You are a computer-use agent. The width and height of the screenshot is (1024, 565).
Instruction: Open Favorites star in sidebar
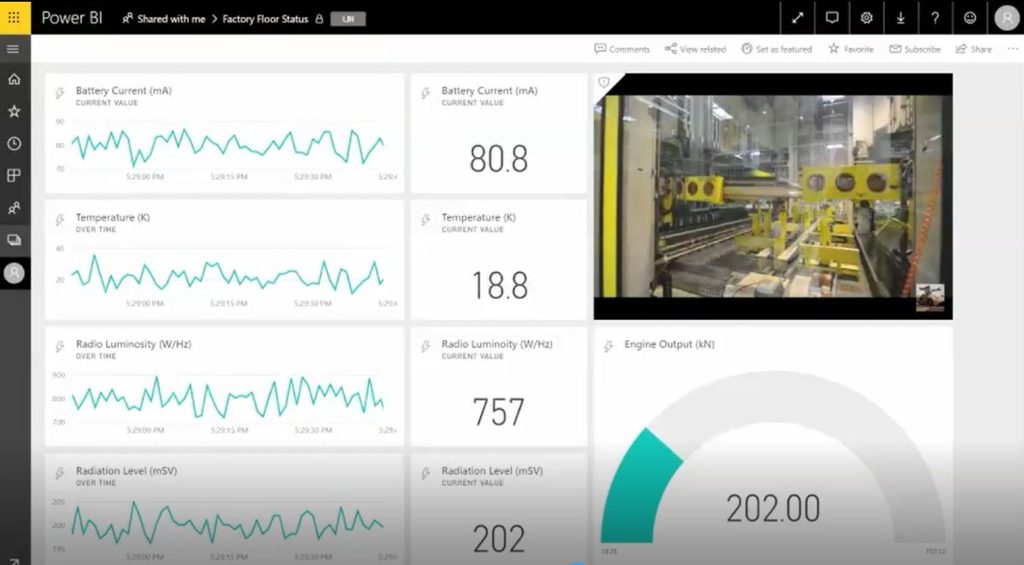[x=14, y=111]
